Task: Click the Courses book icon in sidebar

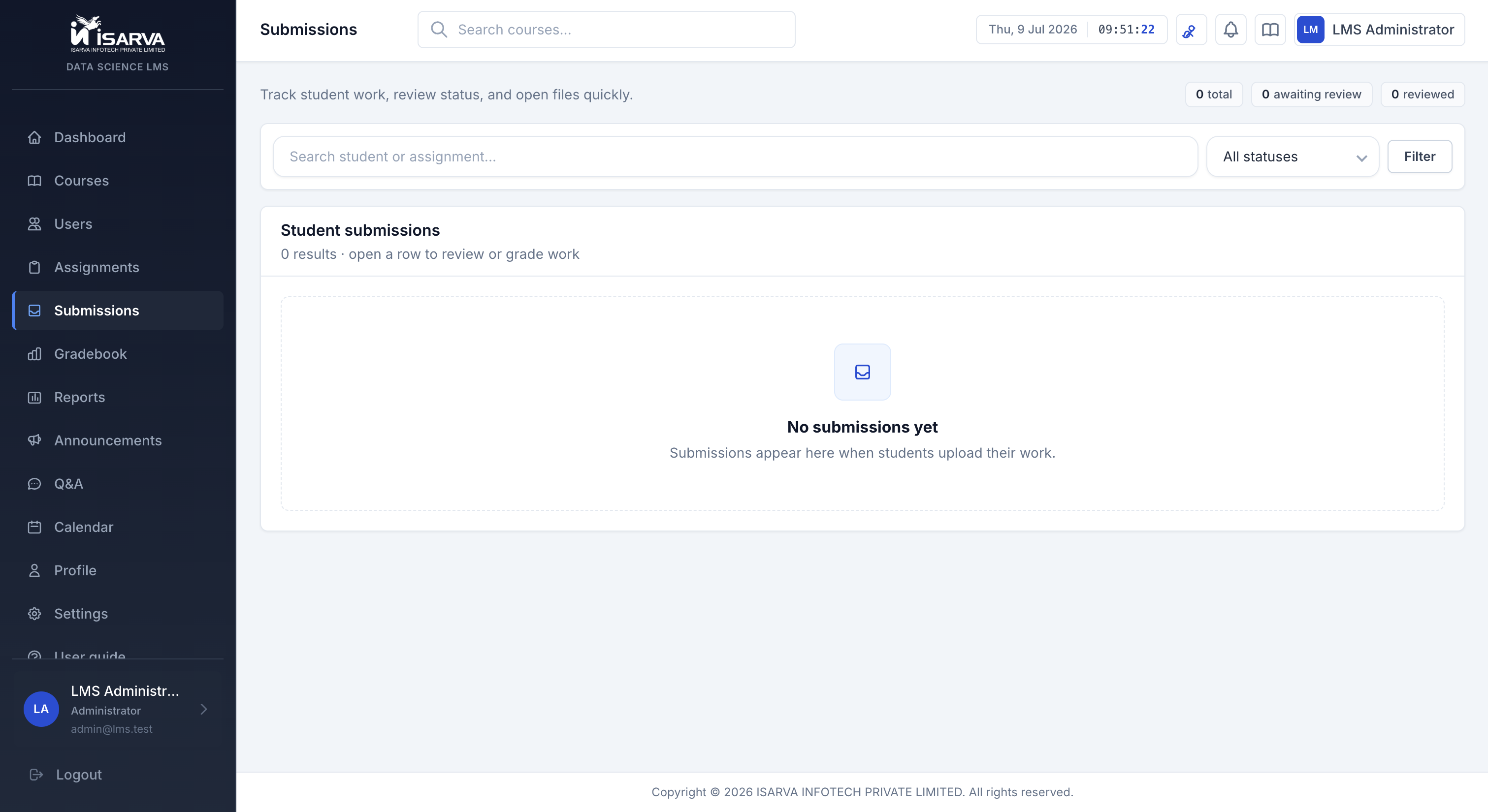Action: 34,181
